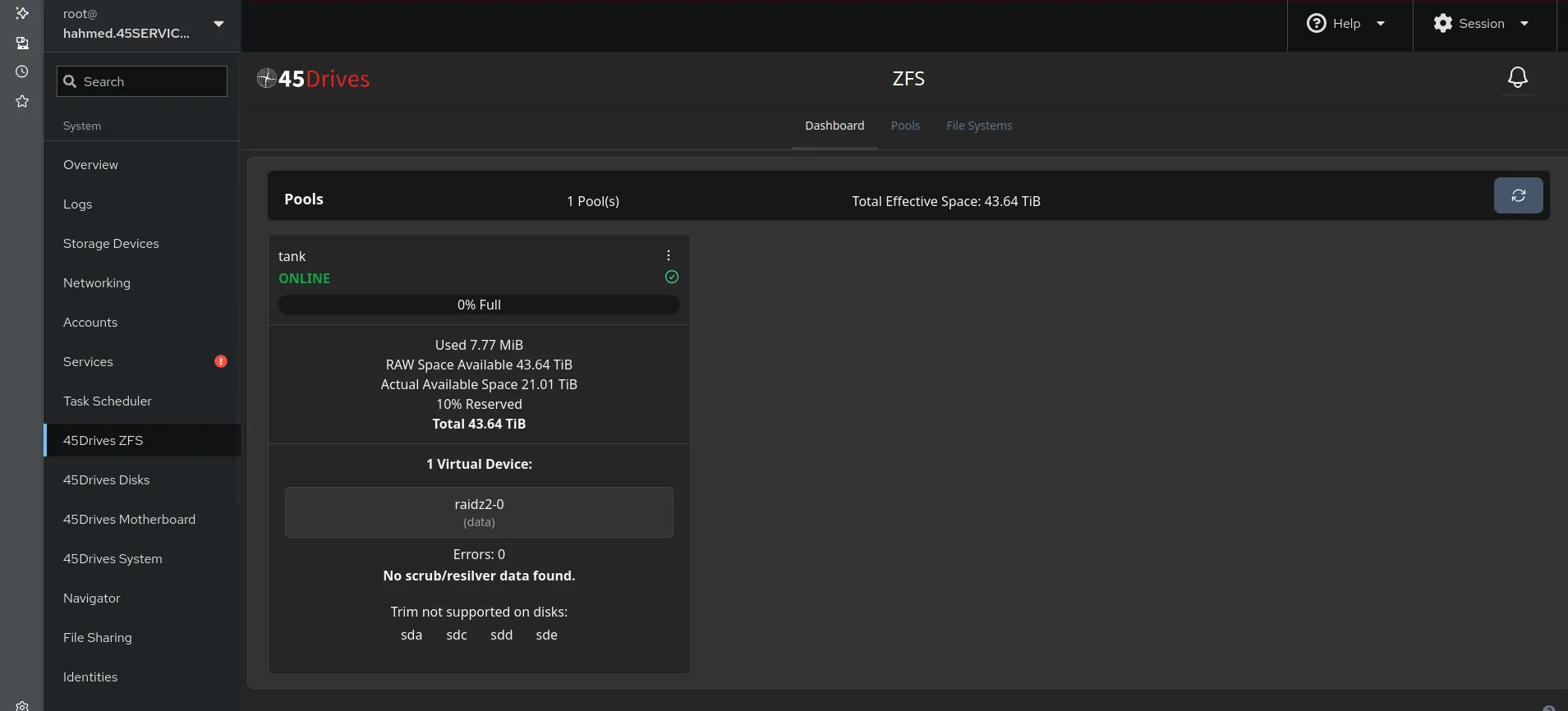
Task: Click the computer devices icon in the left strip
Action: click(x=22, y=43)
